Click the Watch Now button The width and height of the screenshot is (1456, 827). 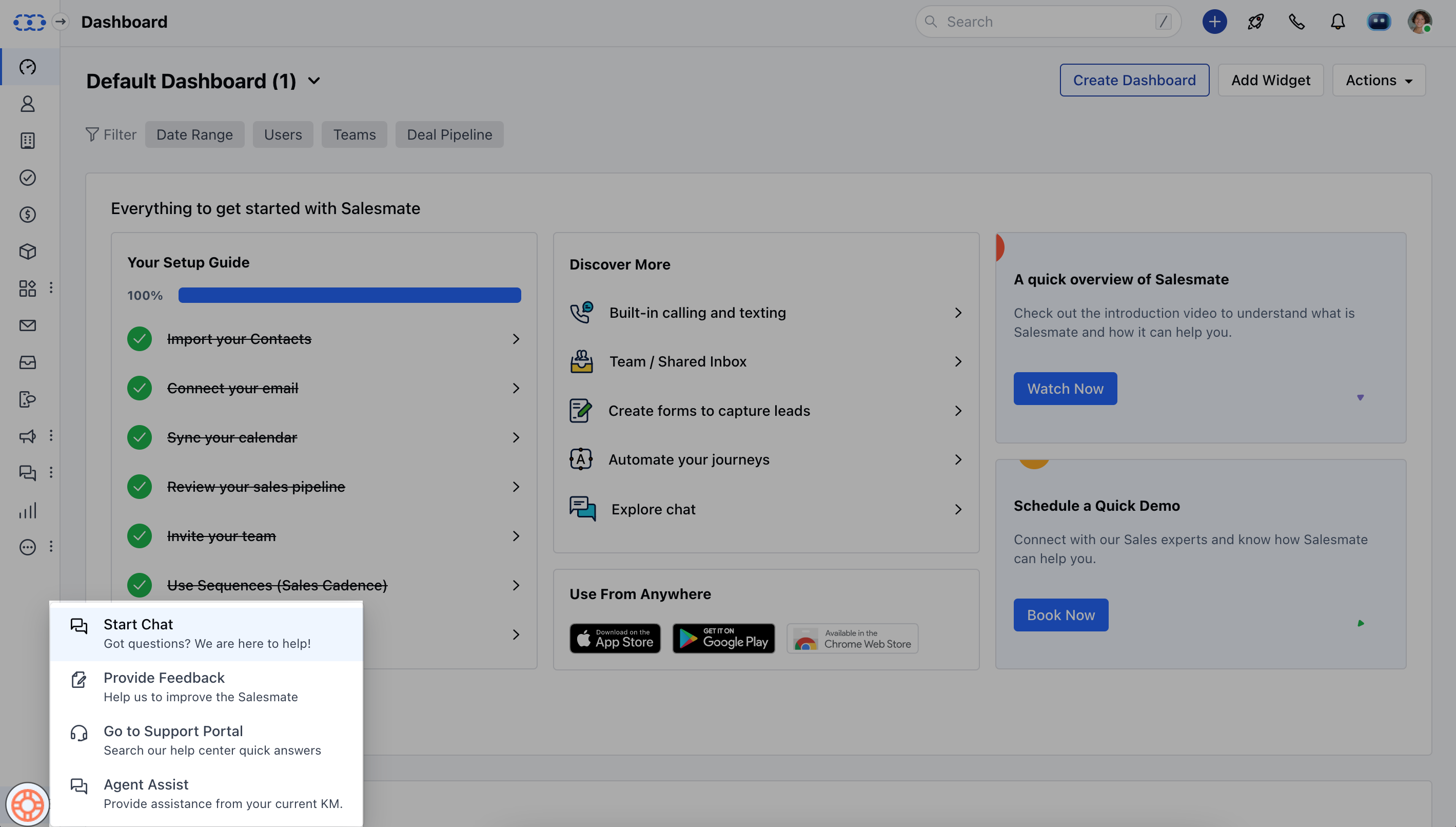point(1065,389)
